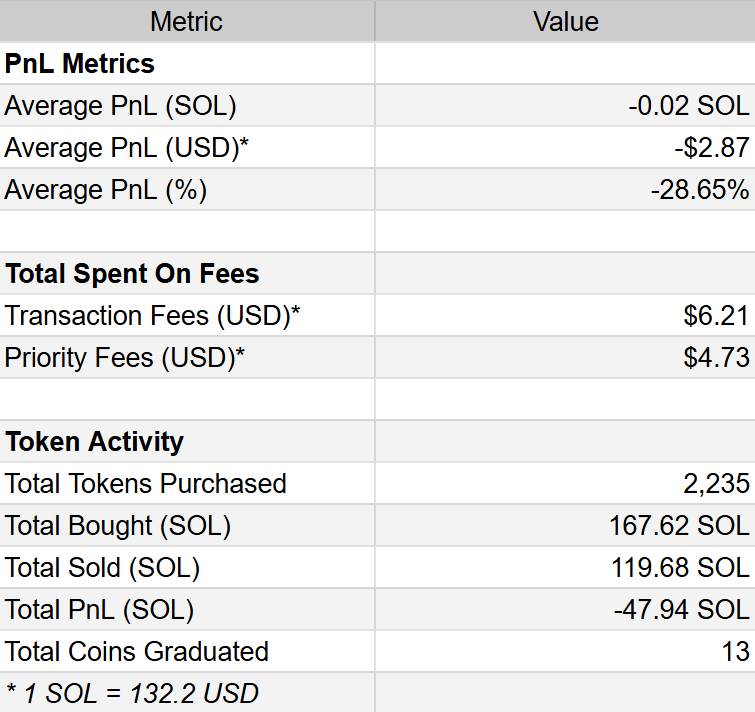Select the Average PnL (%) label
The width and height of the screenshot is (755, 712).
pyautogui.click(x=105, y=189)
